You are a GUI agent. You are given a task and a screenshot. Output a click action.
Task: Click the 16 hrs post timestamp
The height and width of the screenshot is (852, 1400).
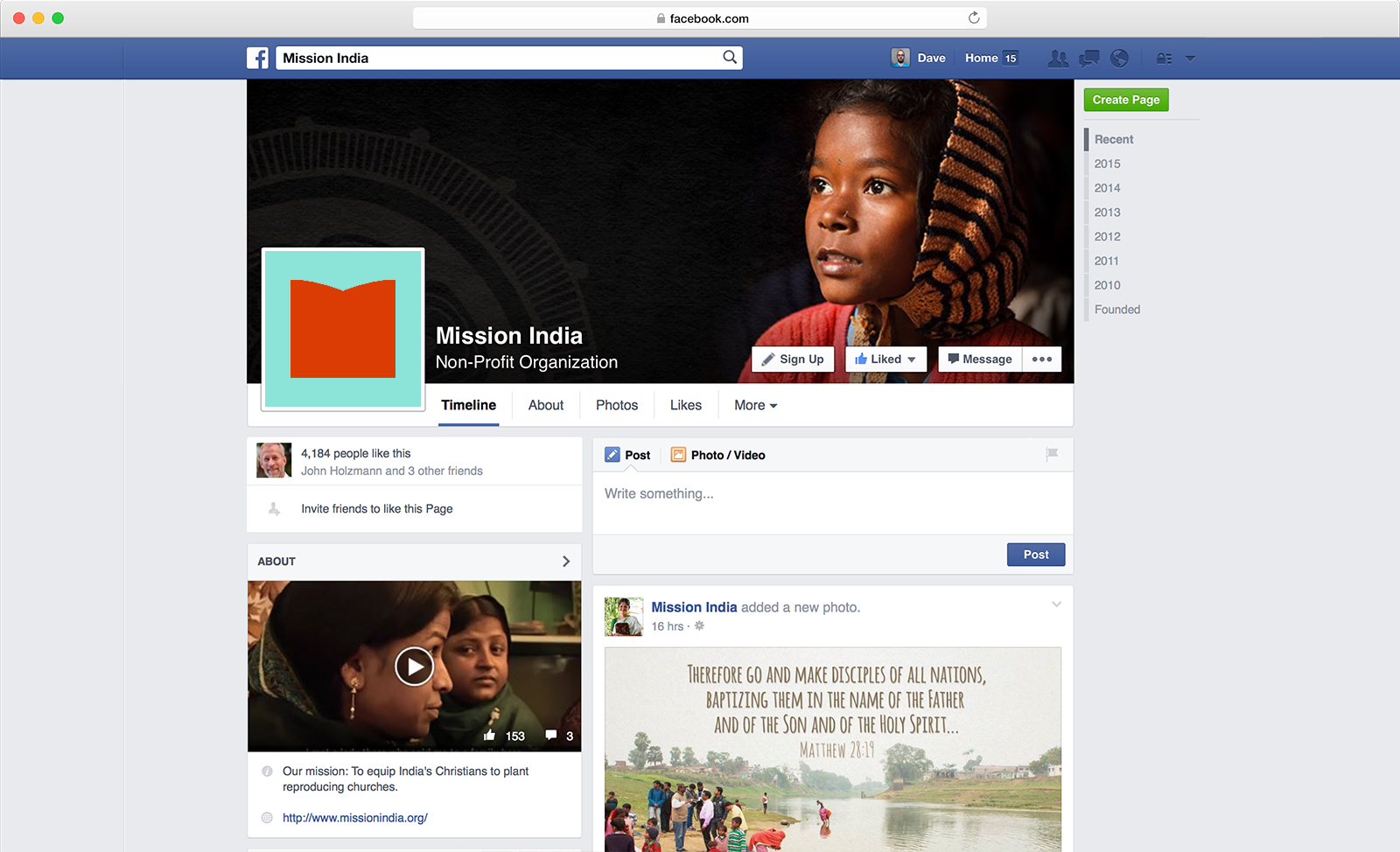[x=668, y=626]
